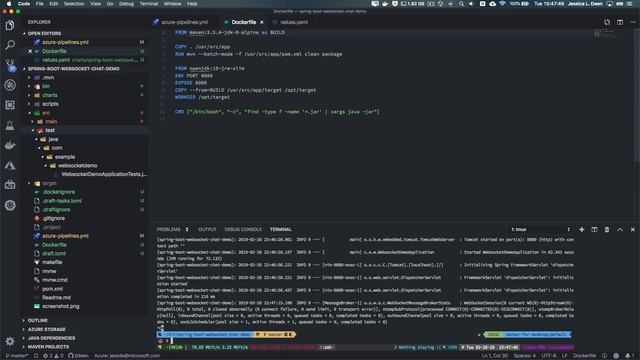640x360 pixels.
Task: Synchronize changes icon in status bar
Action: tap(36, 356)
